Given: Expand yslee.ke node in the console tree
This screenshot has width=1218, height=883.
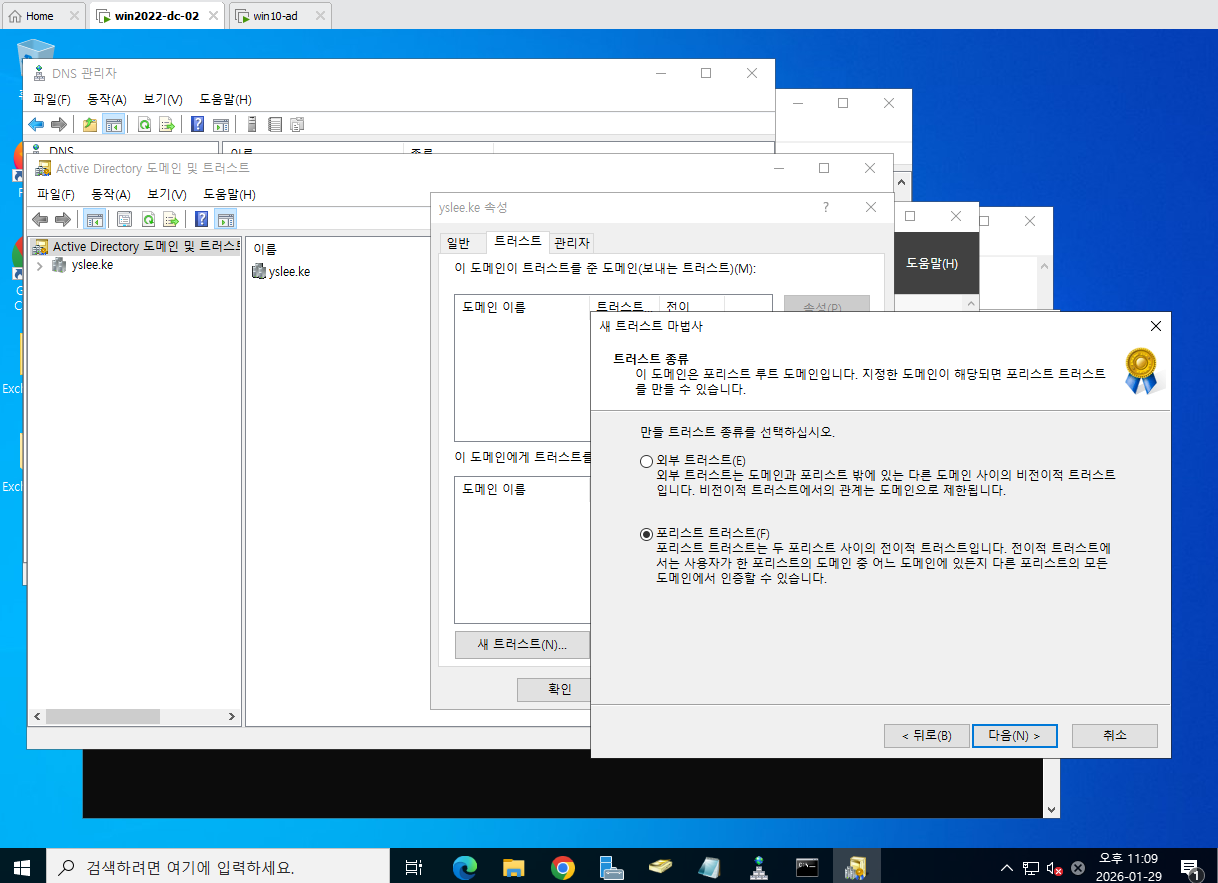Looking at the screenshot, I should point(39,266).
